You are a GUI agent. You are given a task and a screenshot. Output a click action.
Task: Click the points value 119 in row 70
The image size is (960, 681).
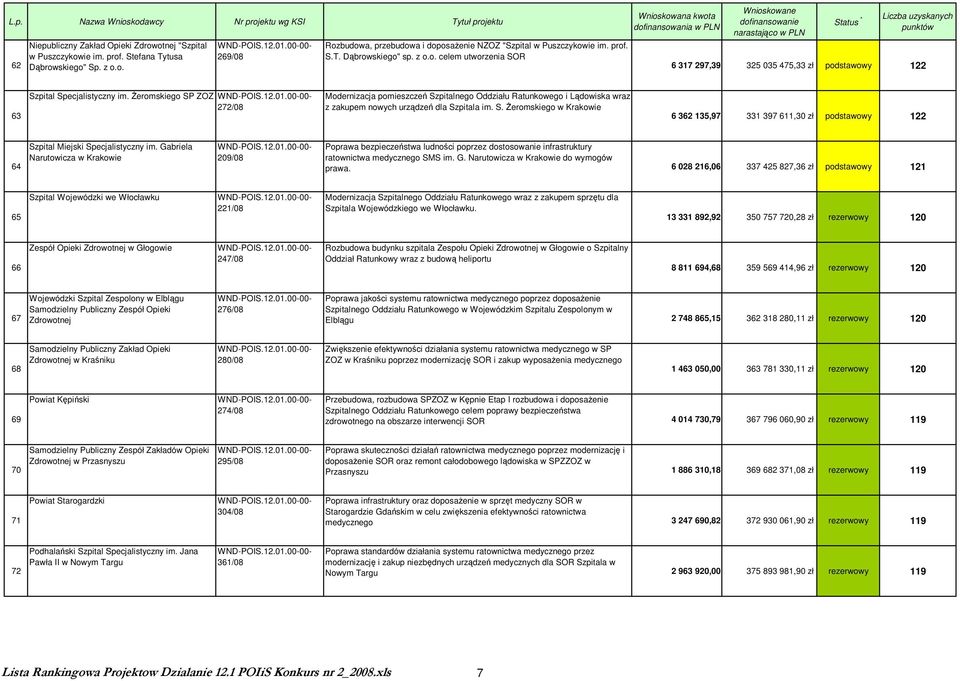pyautogui.click(x=917, y=470)
